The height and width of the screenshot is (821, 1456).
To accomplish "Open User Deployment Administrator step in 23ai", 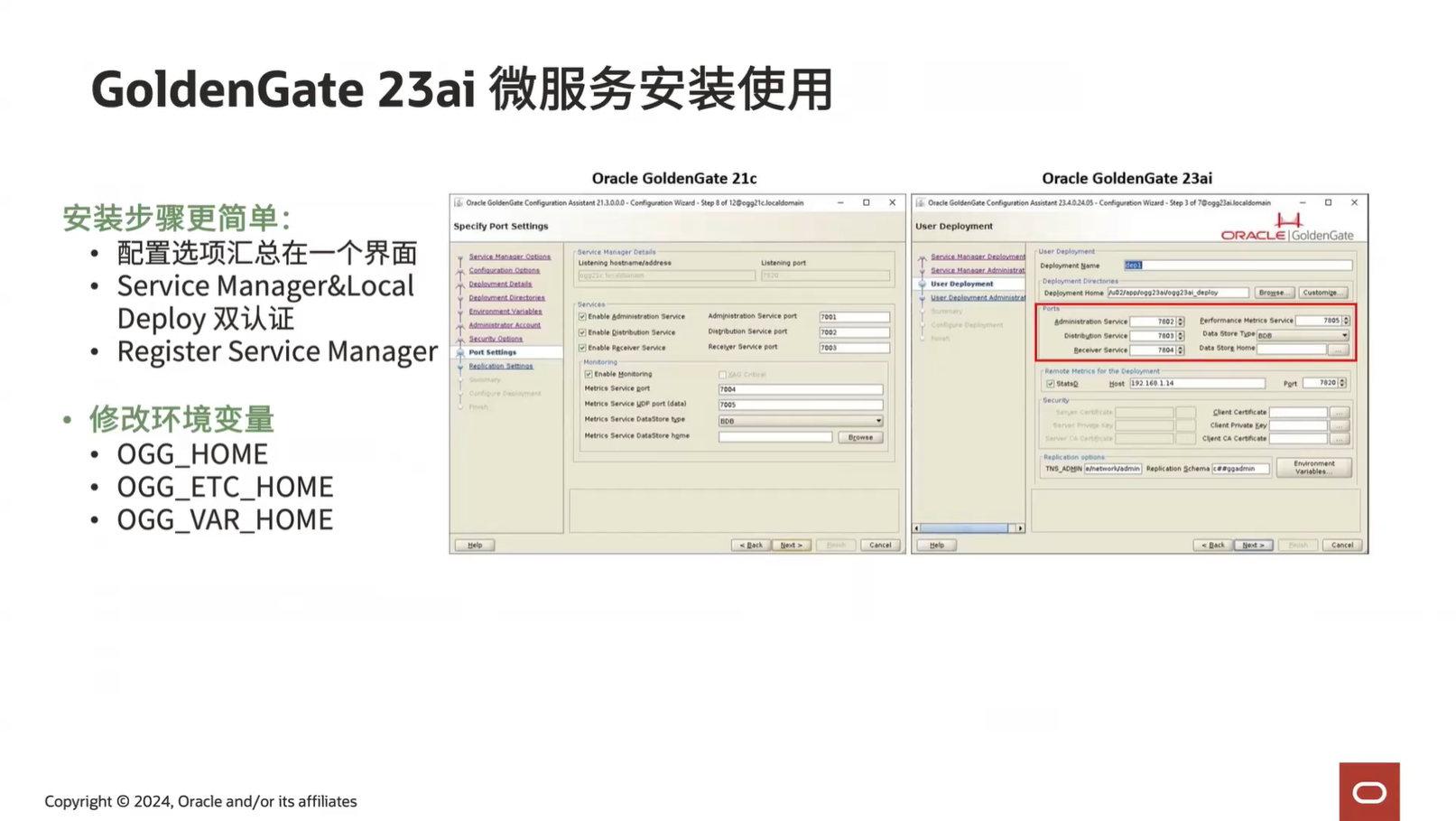I will (978, 297).
